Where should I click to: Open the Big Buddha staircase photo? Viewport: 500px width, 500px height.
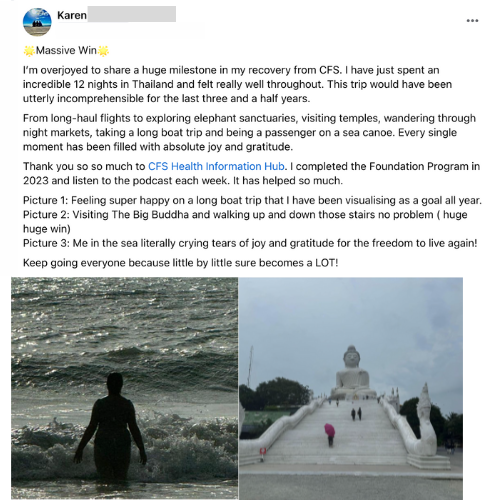[351, 388]
